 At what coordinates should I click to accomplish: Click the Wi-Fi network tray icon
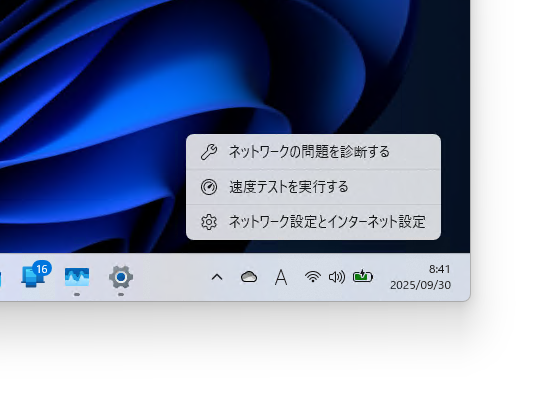coord(313,277)
